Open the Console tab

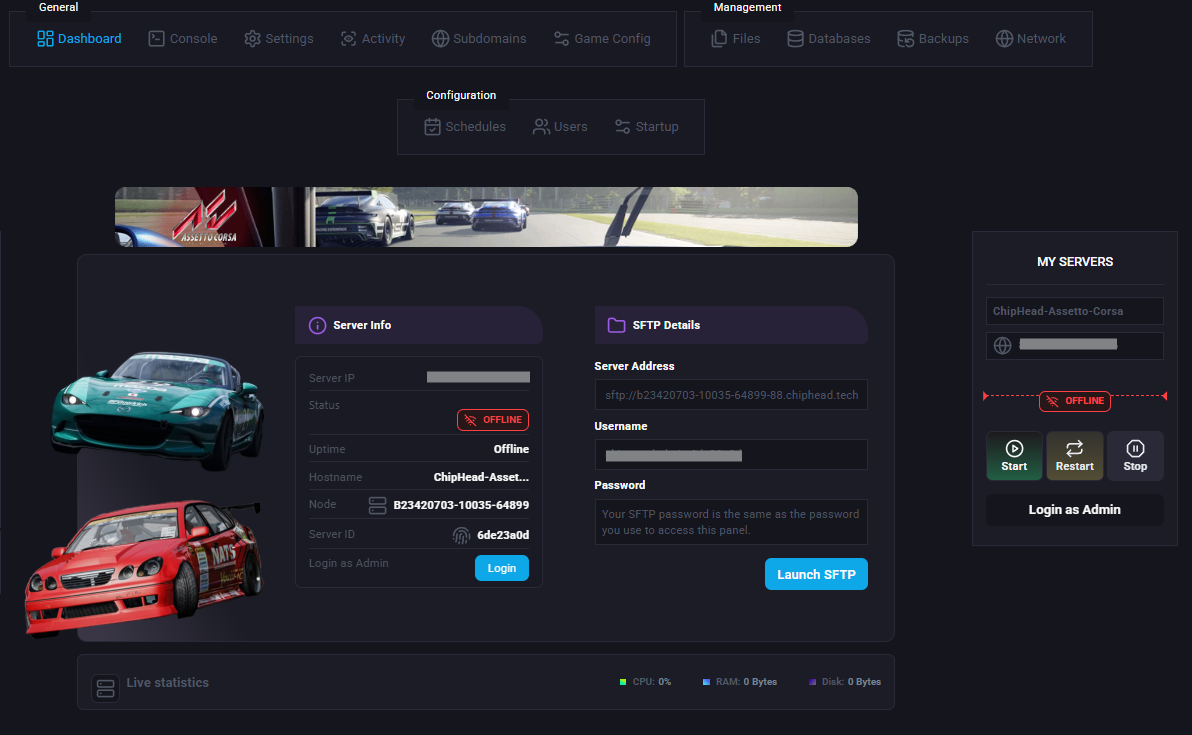click(182, 39)
